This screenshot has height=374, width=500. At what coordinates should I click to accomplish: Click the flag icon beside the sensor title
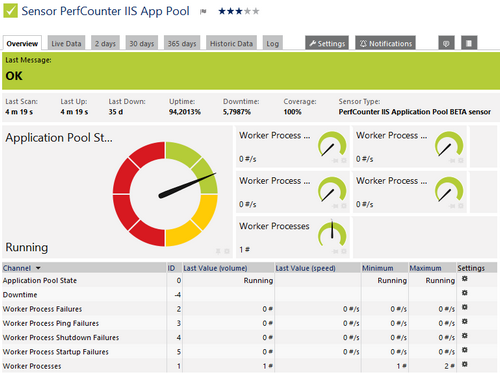[203, 12]
